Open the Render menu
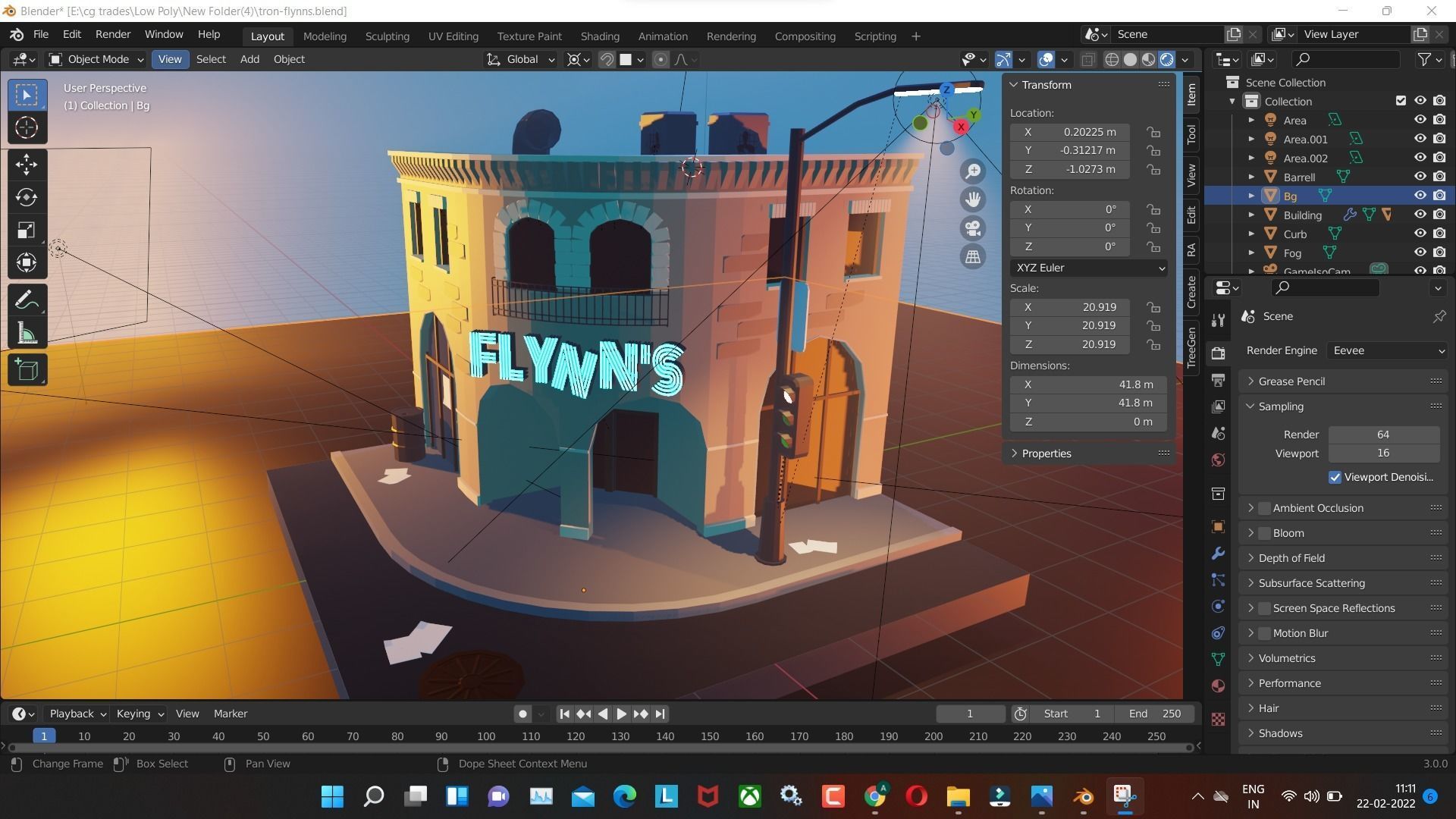Image resolution: width=1456 pixels, height=819 pixels. [x=113, y=35]
